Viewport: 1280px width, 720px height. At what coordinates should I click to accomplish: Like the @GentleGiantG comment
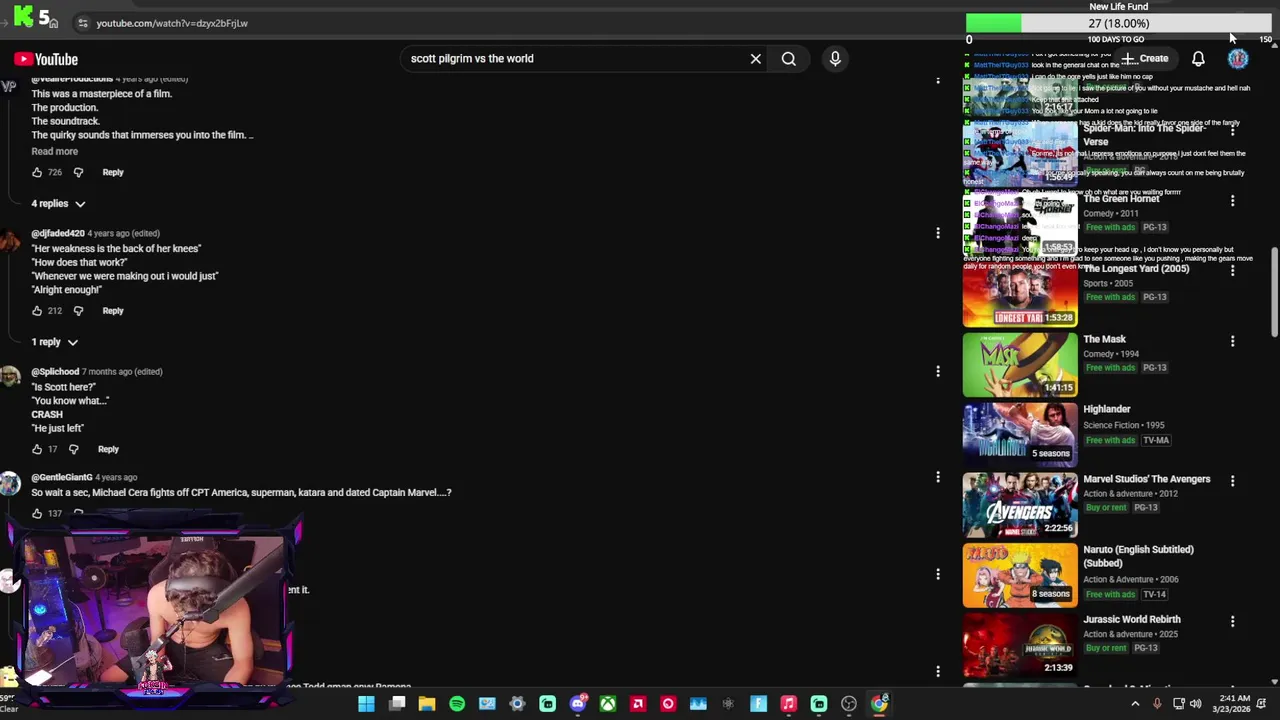coord(37,513)
